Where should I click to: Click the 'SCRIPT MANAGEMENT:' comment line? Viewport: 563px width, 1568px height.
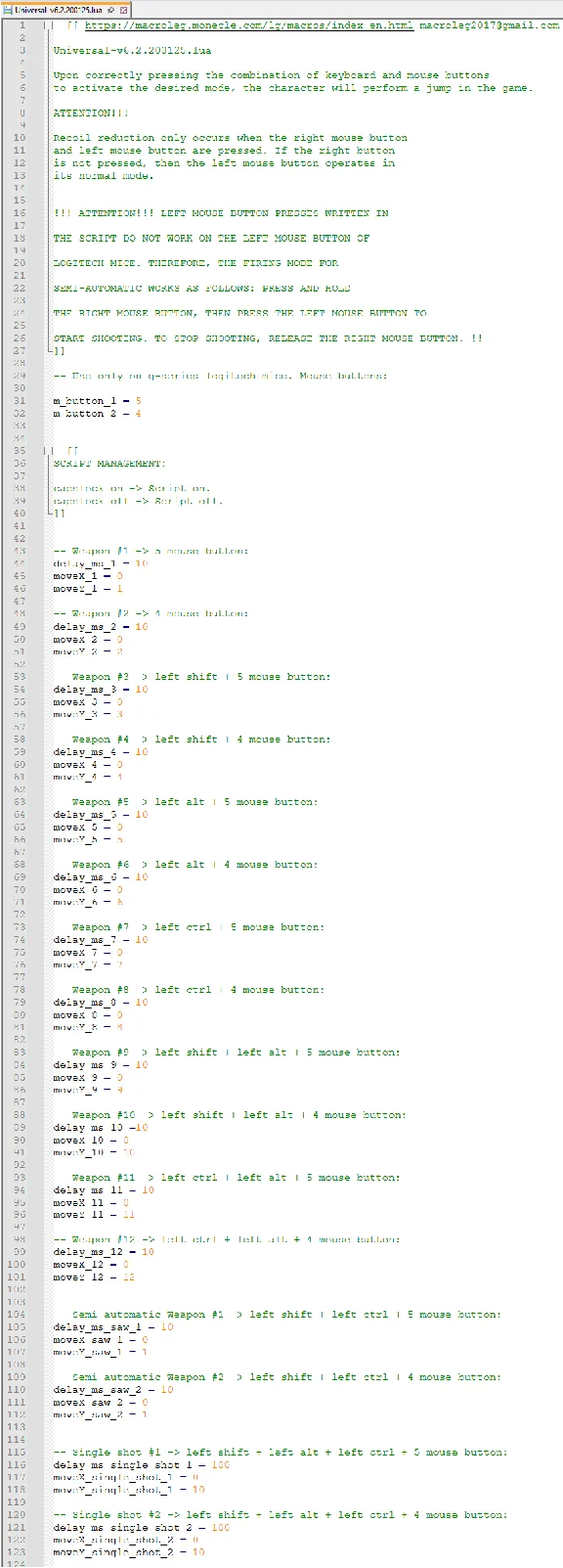pos(109,464)
